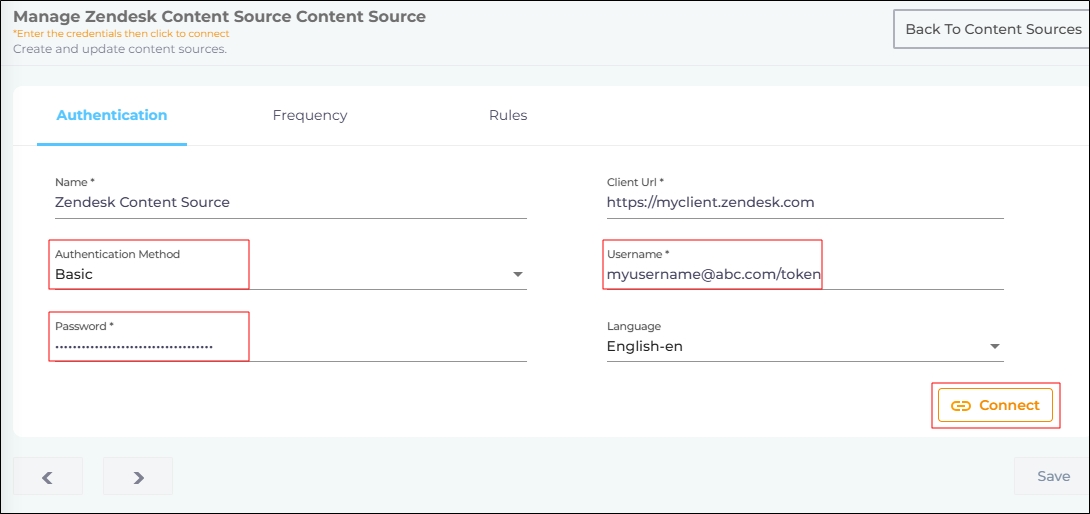The width and height of the screenshot is (1090, 514).
Task: Click the orange 'Enter the credentials' hint text
Action: 121,34
